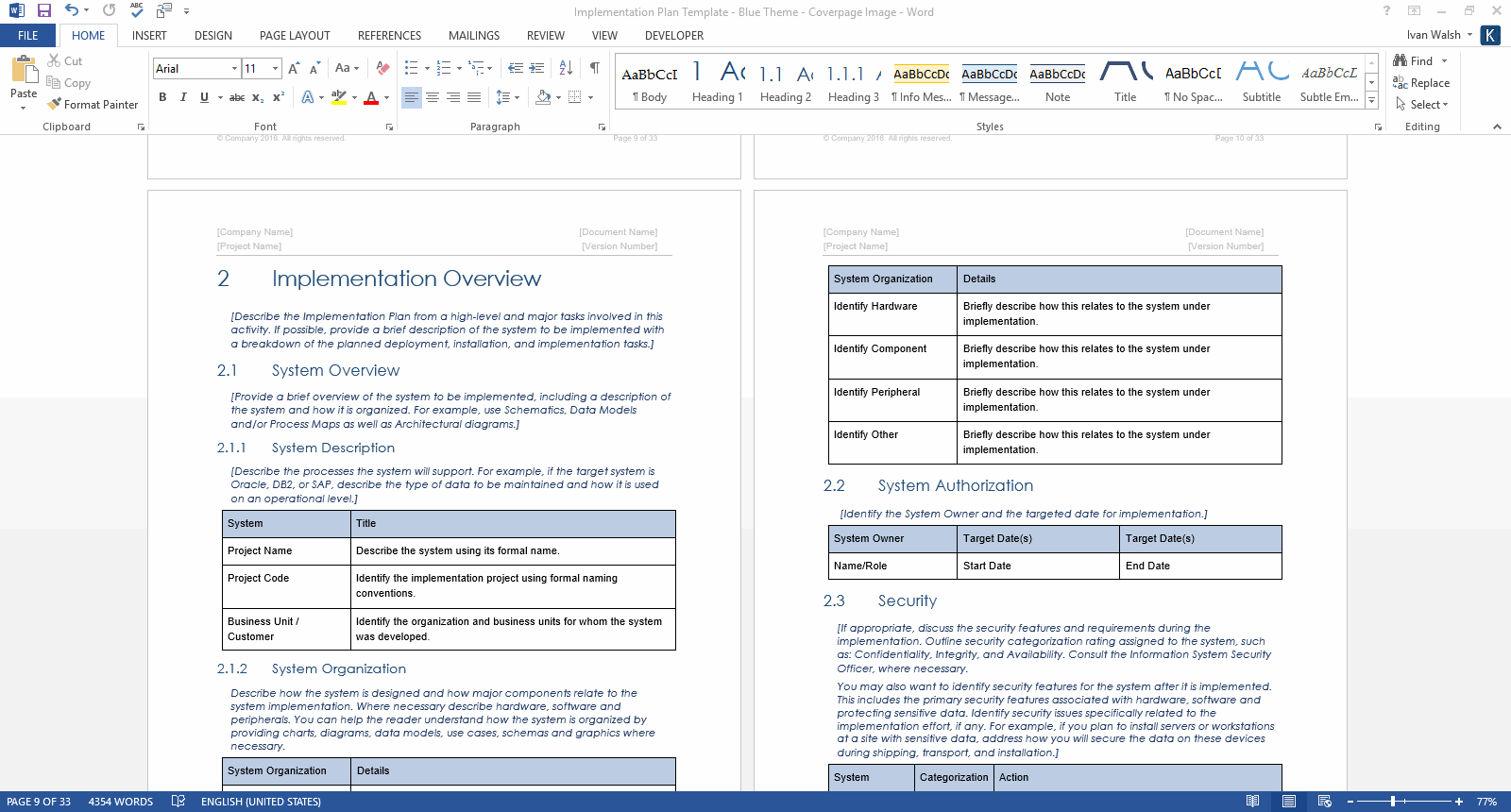Screen dimensions: 1511x812
Task: Open the Change Case Aa dropdown
Action: pos(347,69)
